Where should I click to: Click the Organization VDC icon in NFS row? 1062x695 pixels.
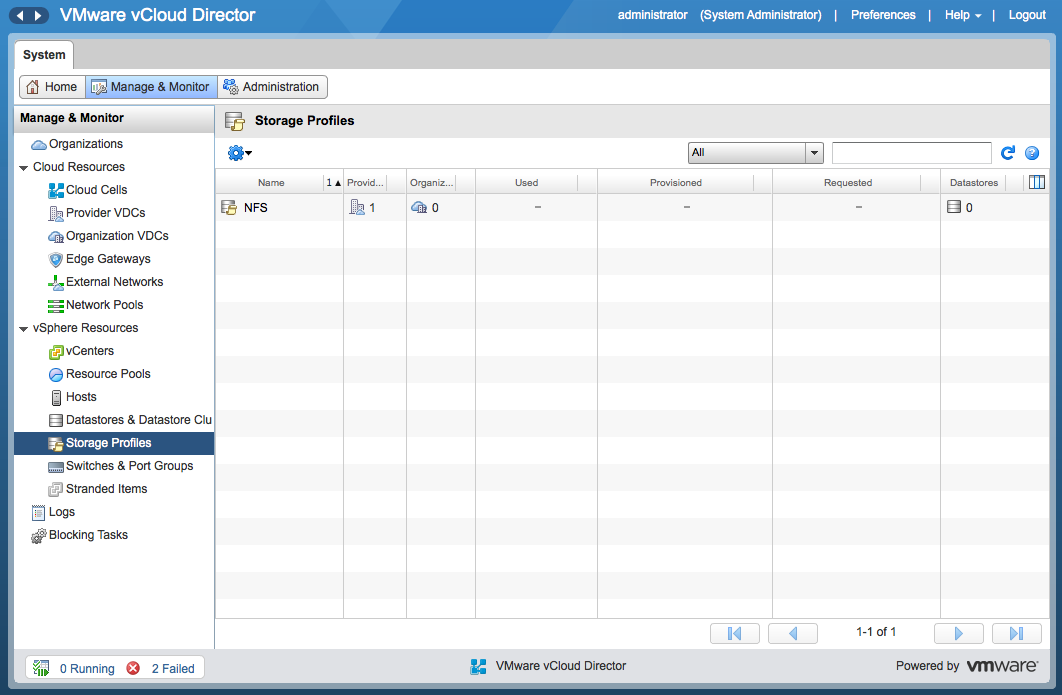(419, 207)
